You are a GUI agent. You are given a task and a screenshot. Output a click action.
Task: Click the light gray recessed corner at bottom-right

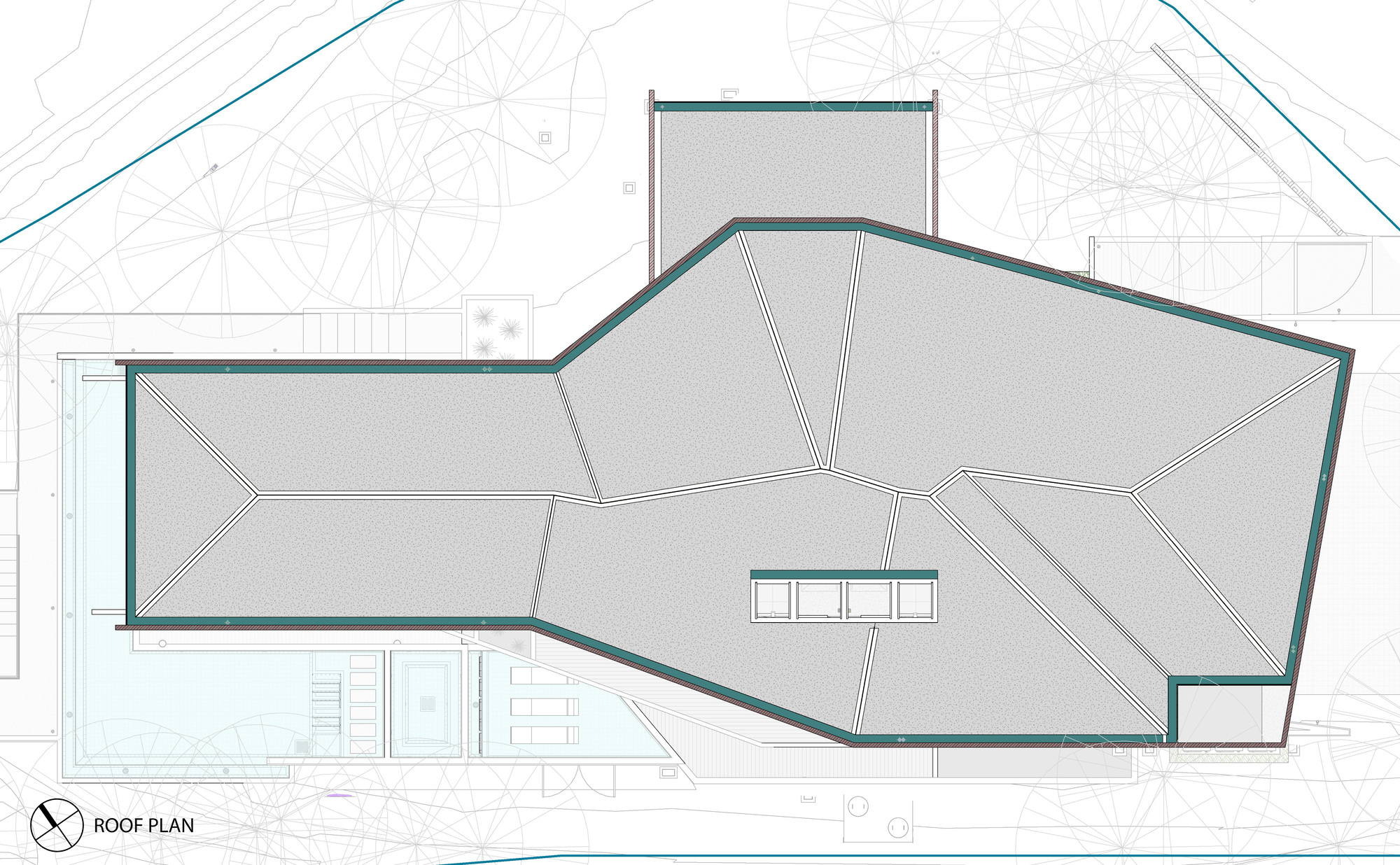[1219, 714]
